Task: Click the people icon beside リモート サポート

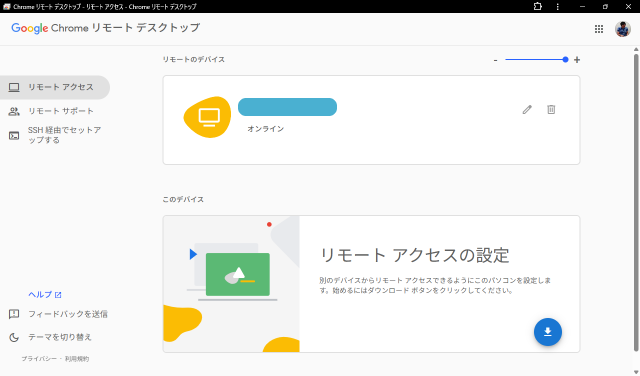Action: 14,111
